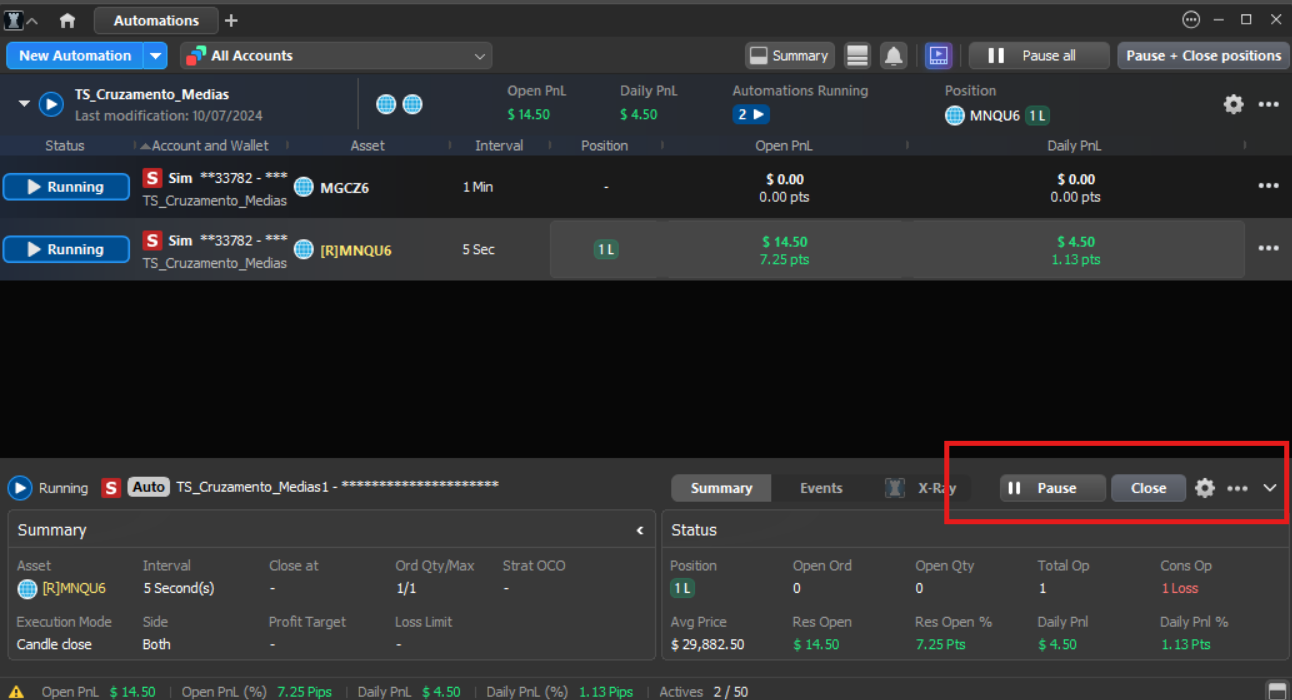Switch to the Events tab

[x=821, y=488]
